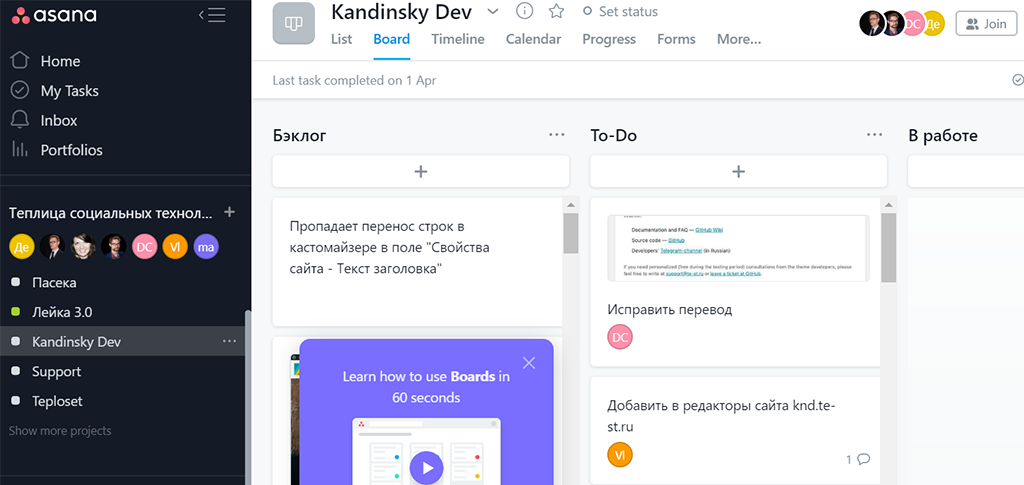Open Home from the sidebar
This screenshot has width=1024, height=485.
[x=60, y=61]
